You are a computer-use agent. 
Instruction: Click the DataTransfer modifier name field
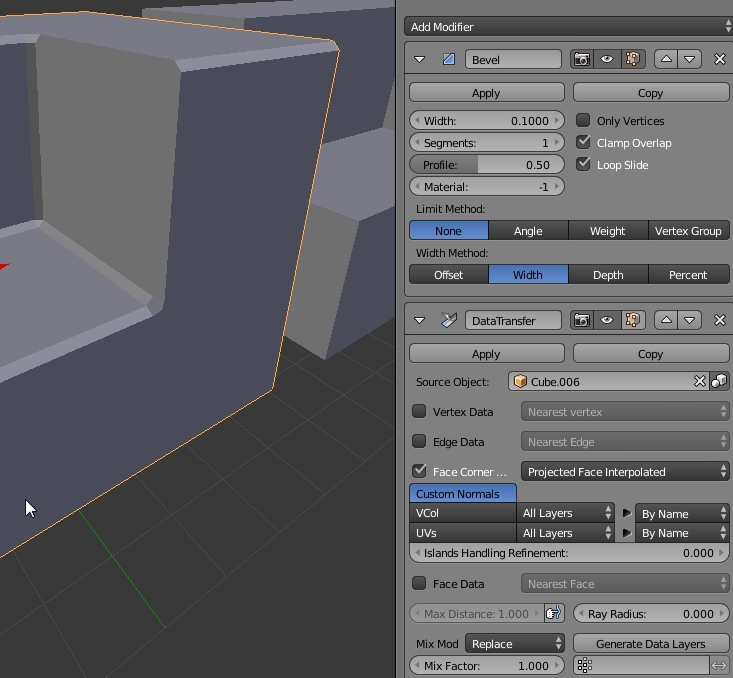pos(513,321)
